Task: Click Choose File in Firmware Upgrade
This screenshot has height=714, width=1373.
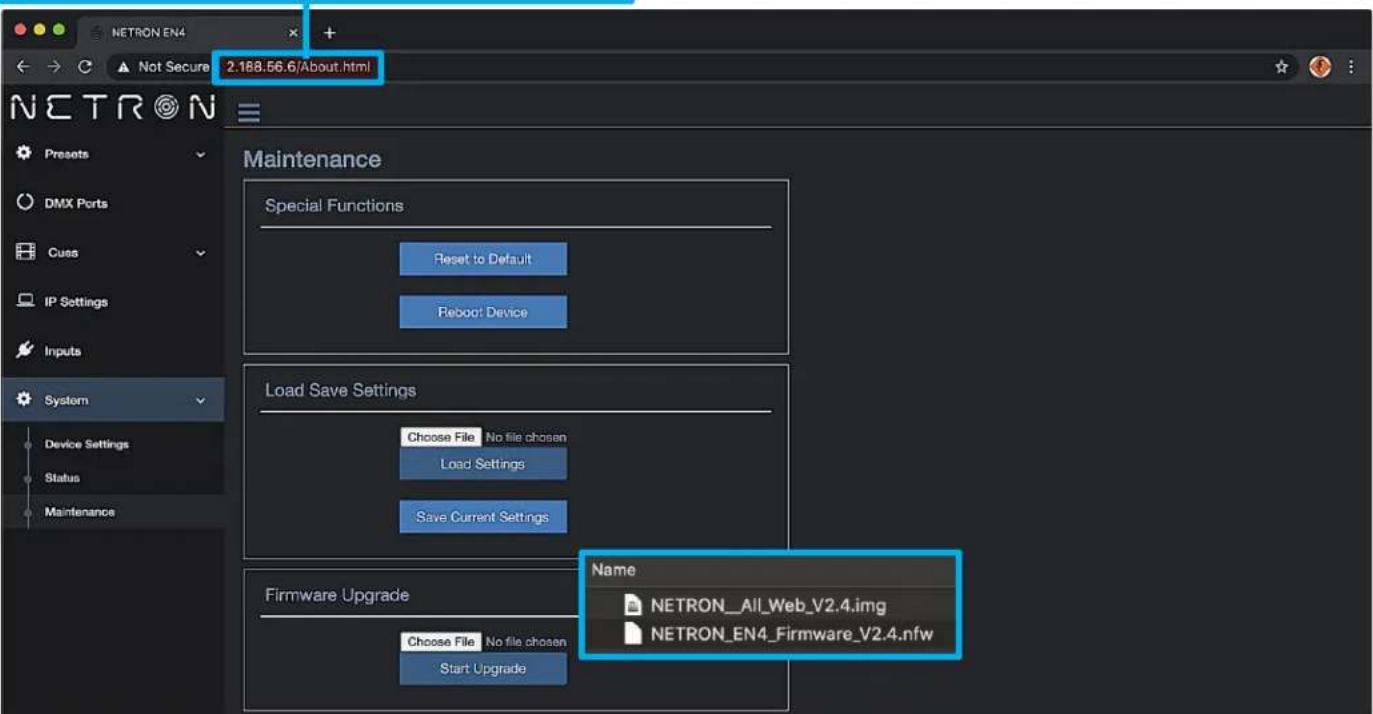Action: coord(441,642)
